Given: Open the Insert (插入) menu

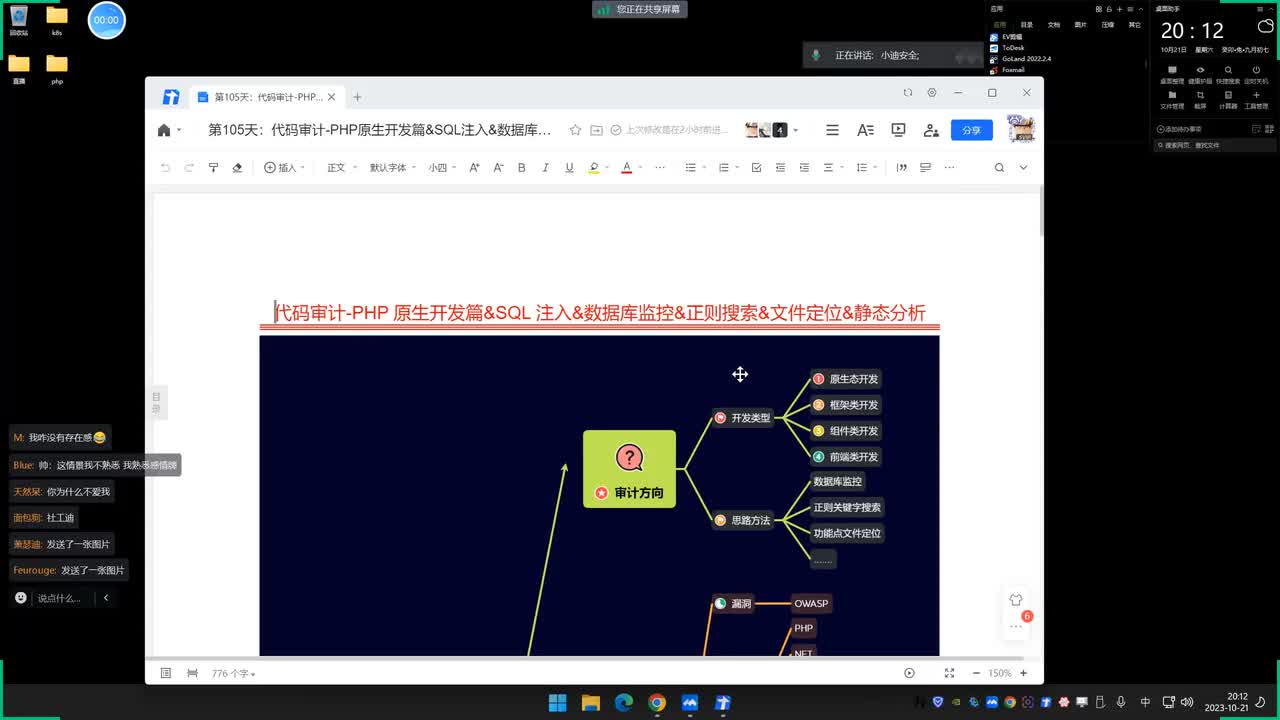Looking at the screenshot, I should [x=285, y=168].
